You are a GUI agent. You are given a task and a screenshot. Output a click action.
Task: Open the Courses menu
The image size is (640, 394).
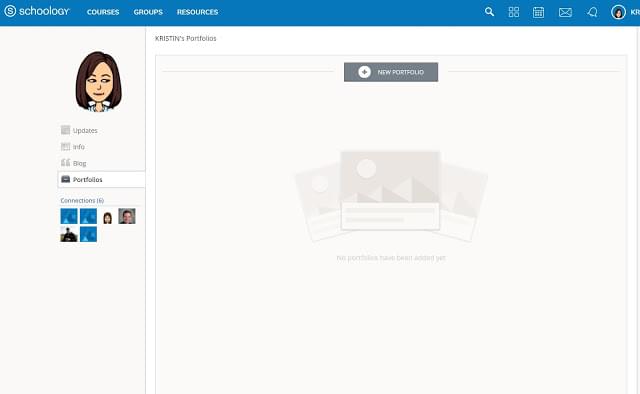(103, 12)
